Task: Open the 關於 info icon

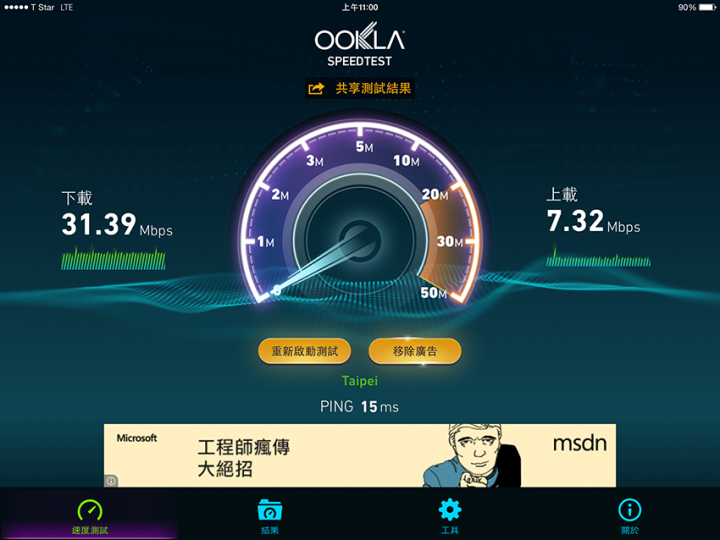Action: click(630, 510)
